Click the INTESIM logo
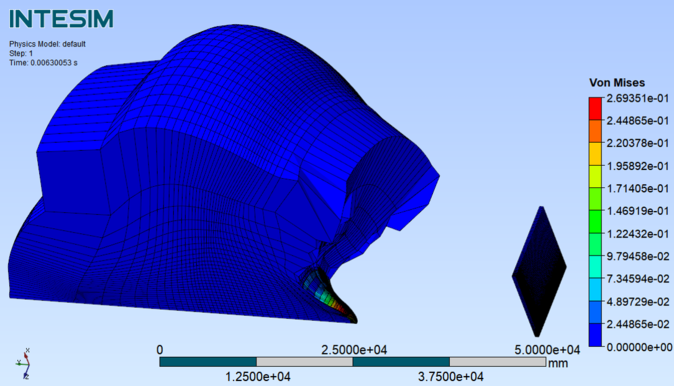The image size is (674, 386). [x=61, y=19]
